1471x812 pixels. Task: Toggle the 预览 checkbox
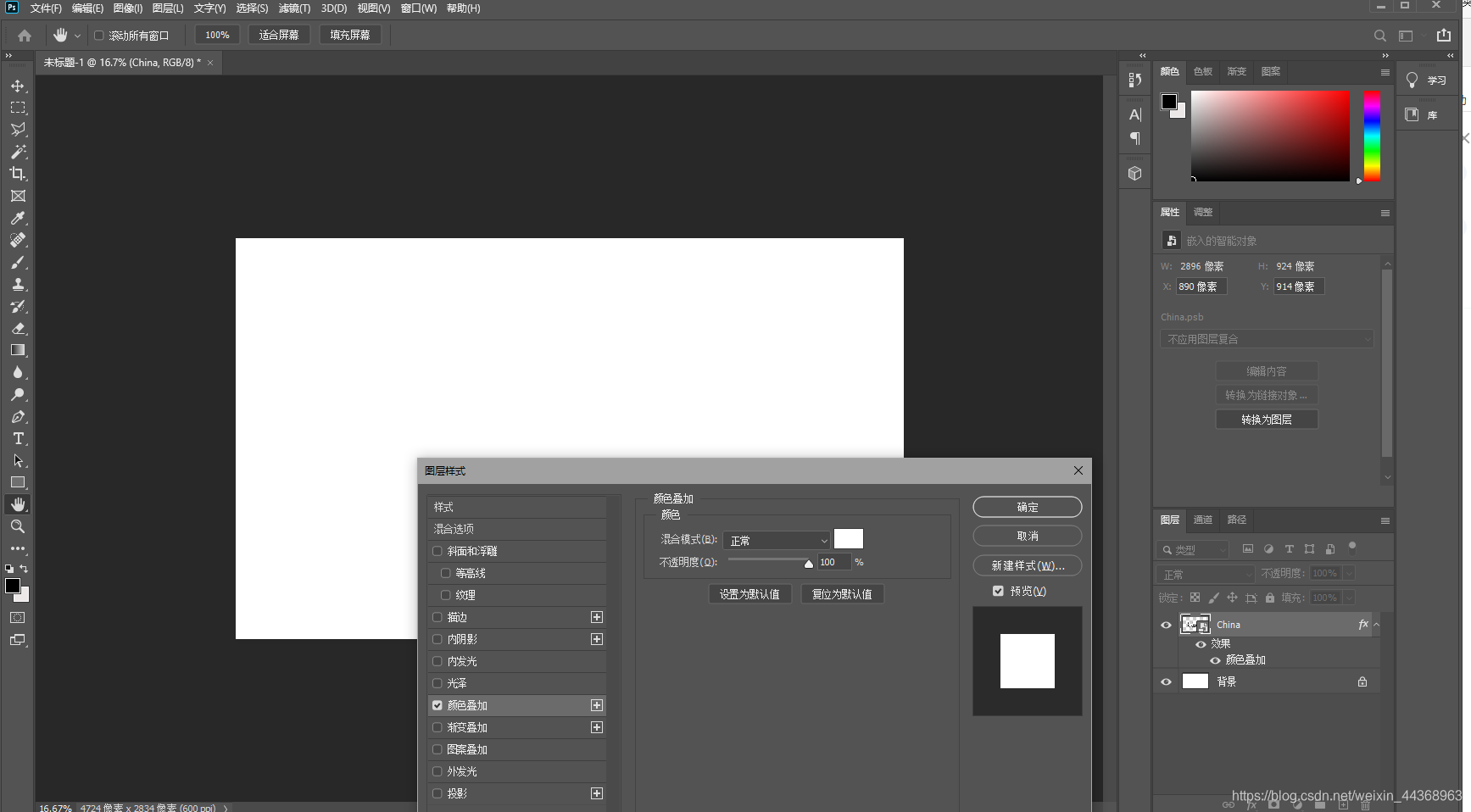pos(998,591)
